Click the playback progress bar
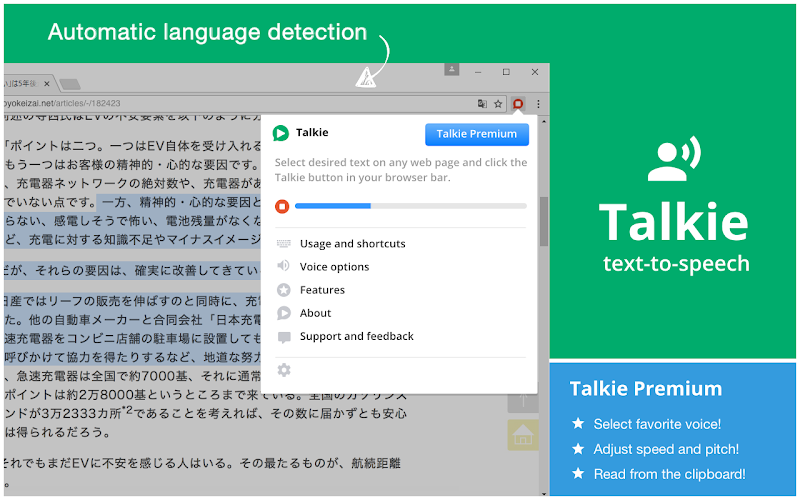The height and width of the screenshot is (500, 800). point(411,206)
